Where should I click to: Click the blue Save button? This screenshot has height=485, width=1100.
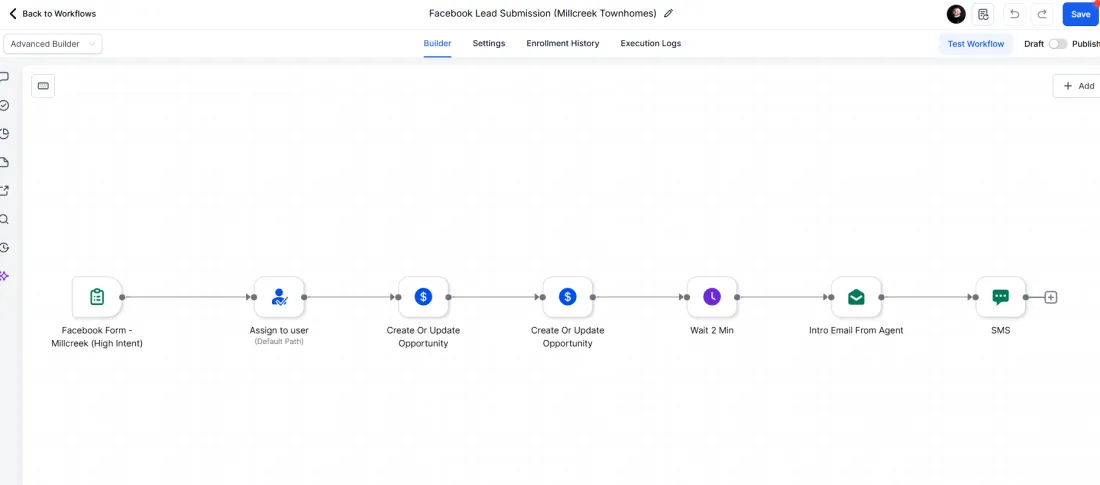click(1080, 14)
